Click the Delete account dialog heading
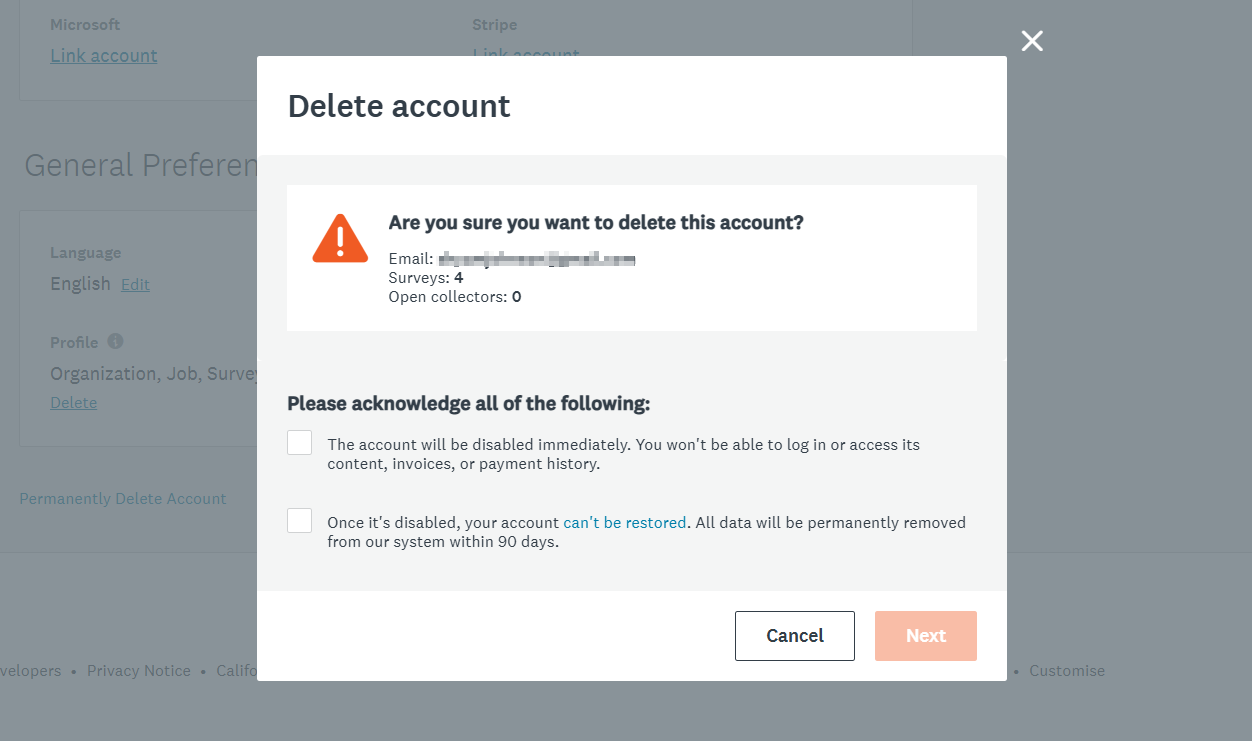Viewport: 1252px width, 741px height. [399, 106]
